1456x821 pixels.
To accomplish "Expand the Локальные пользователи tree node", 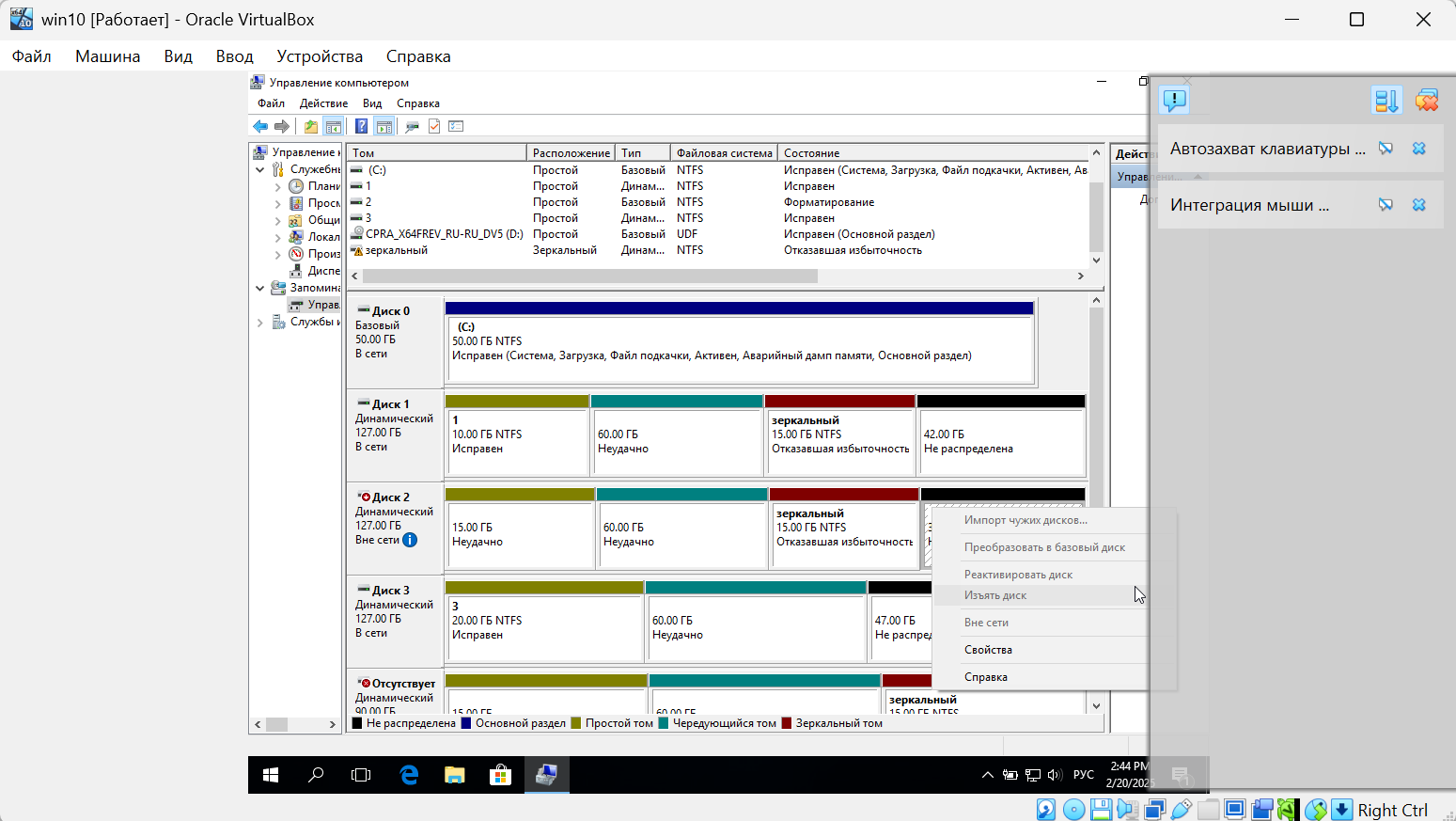I will 278,237.
